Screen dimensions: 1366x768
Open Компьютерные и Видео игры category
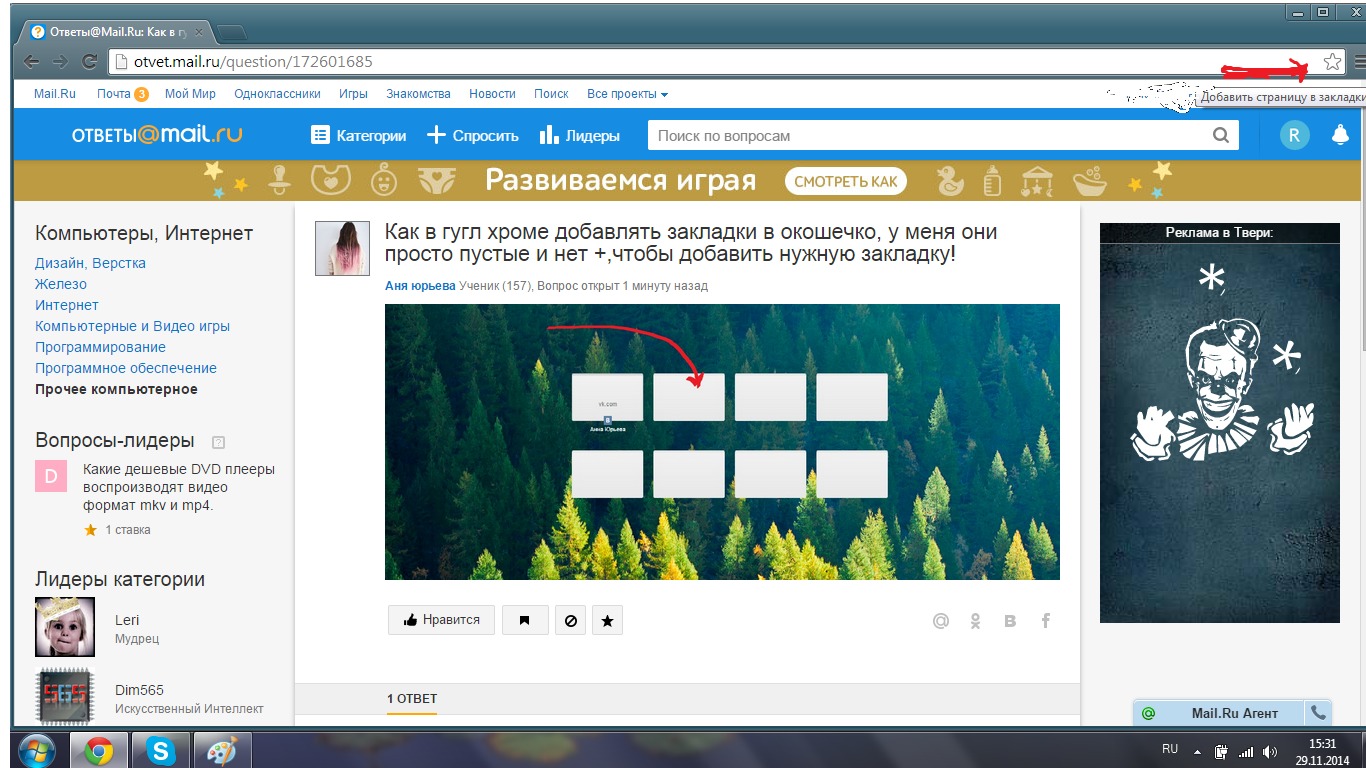coord(132,326)
